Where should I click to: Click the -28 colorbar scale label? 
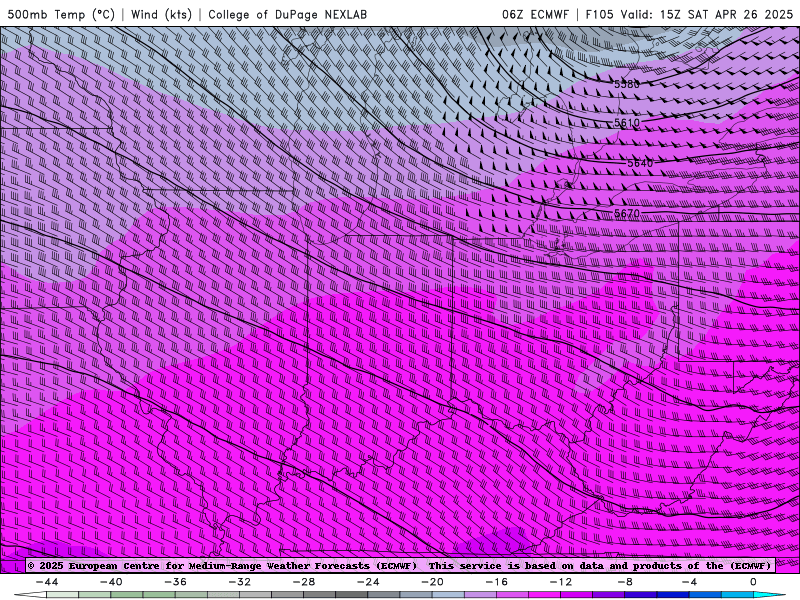304,582
